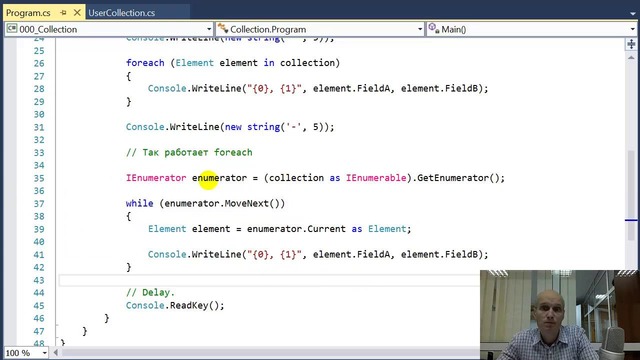Click the vertical scrollbar up arrow

[631, 58]
